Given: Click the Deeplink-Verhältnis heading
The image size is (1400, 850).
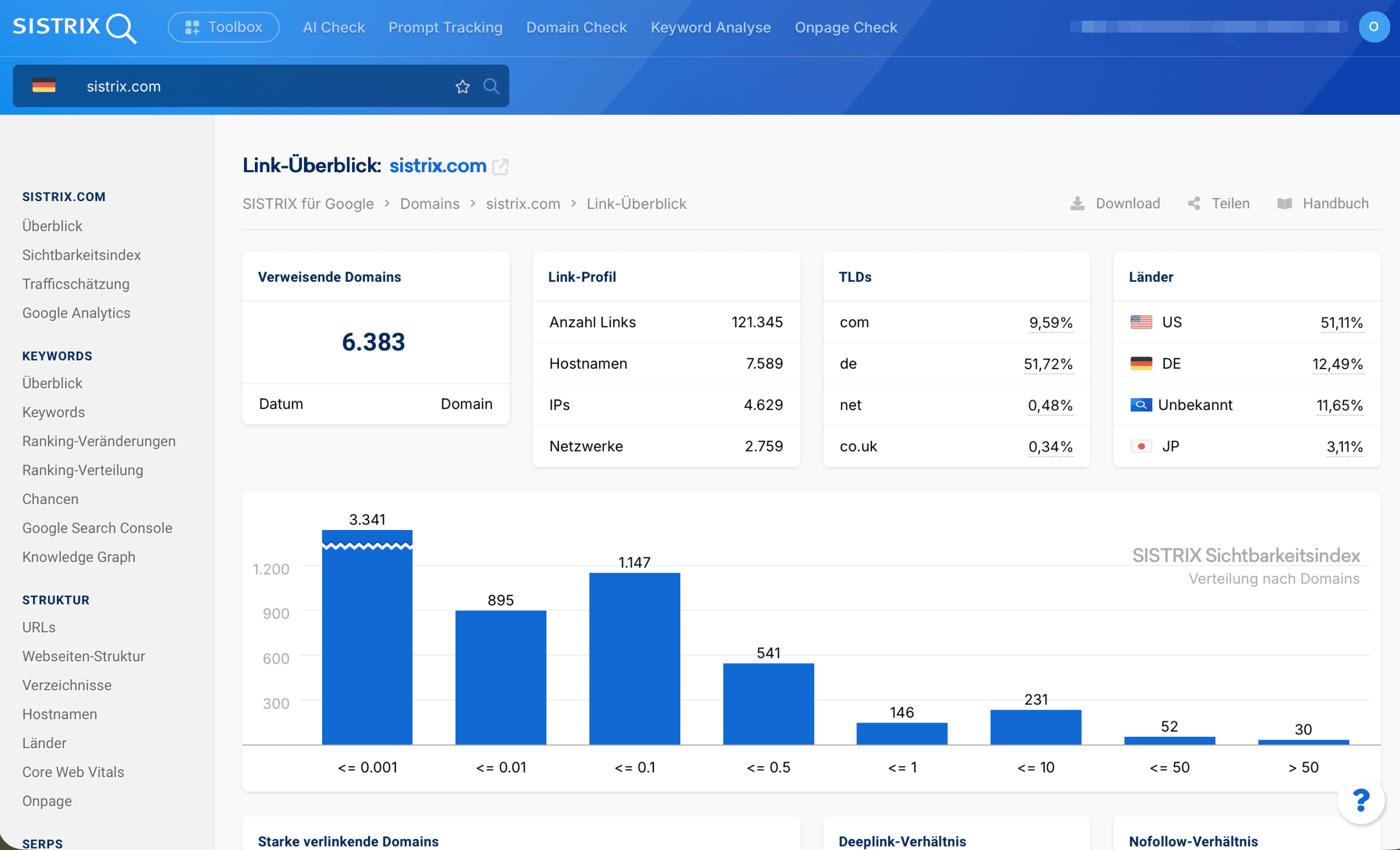Looking at the screenshot, I should pos(902,841).
